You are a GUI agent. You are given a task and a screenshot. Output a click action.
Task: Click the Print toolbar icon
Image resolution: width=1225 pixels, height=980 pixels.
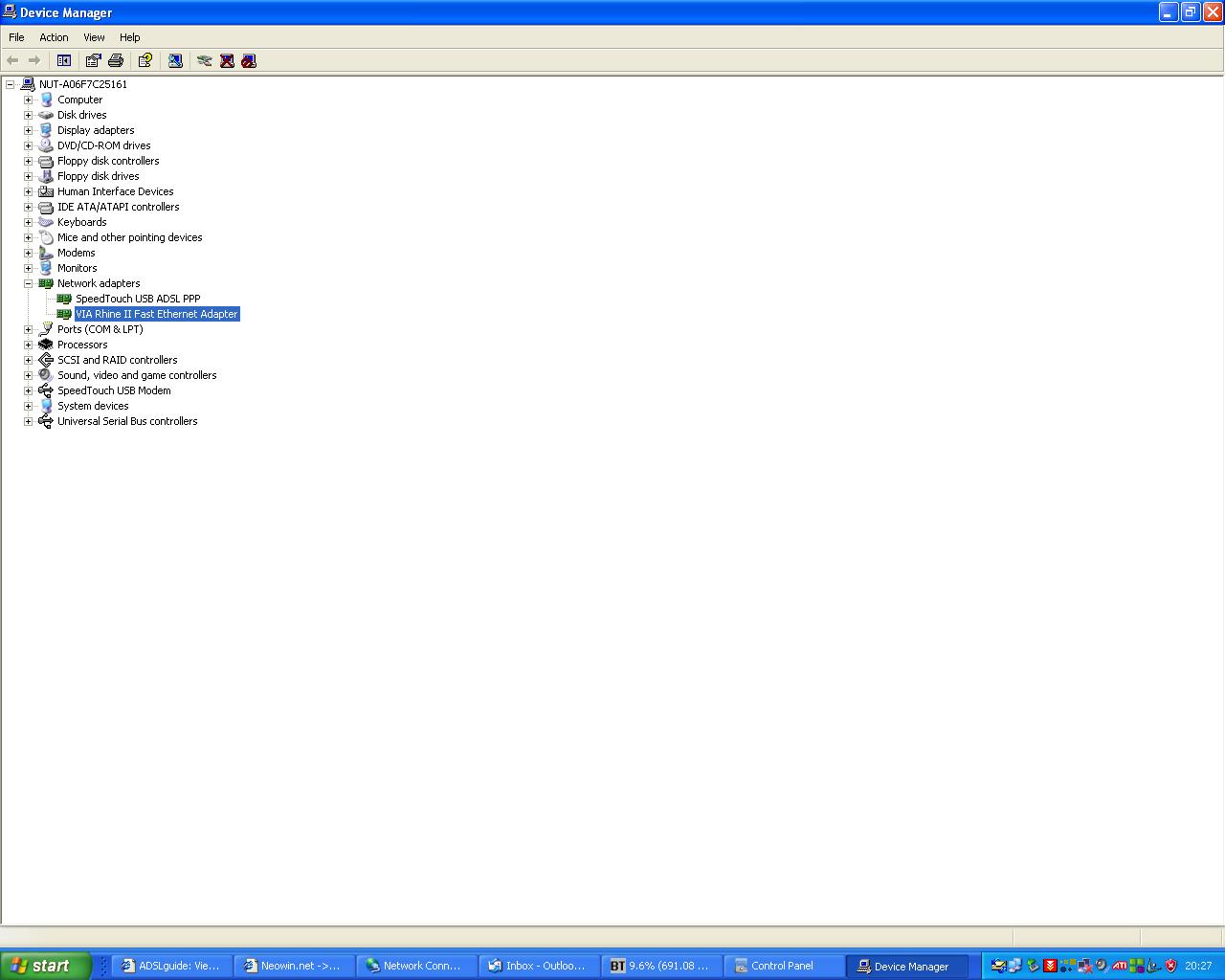click(x=116, y=60)
